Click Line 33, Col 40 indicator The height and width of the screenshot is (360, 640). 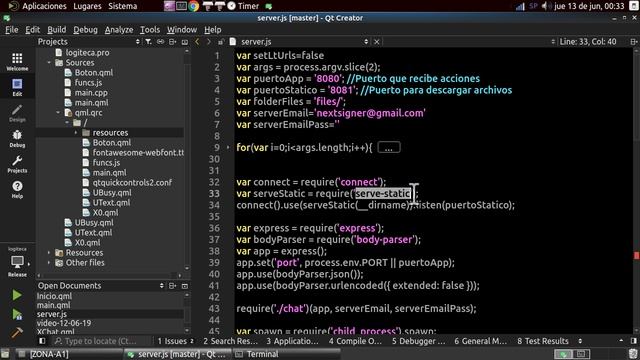588,42
